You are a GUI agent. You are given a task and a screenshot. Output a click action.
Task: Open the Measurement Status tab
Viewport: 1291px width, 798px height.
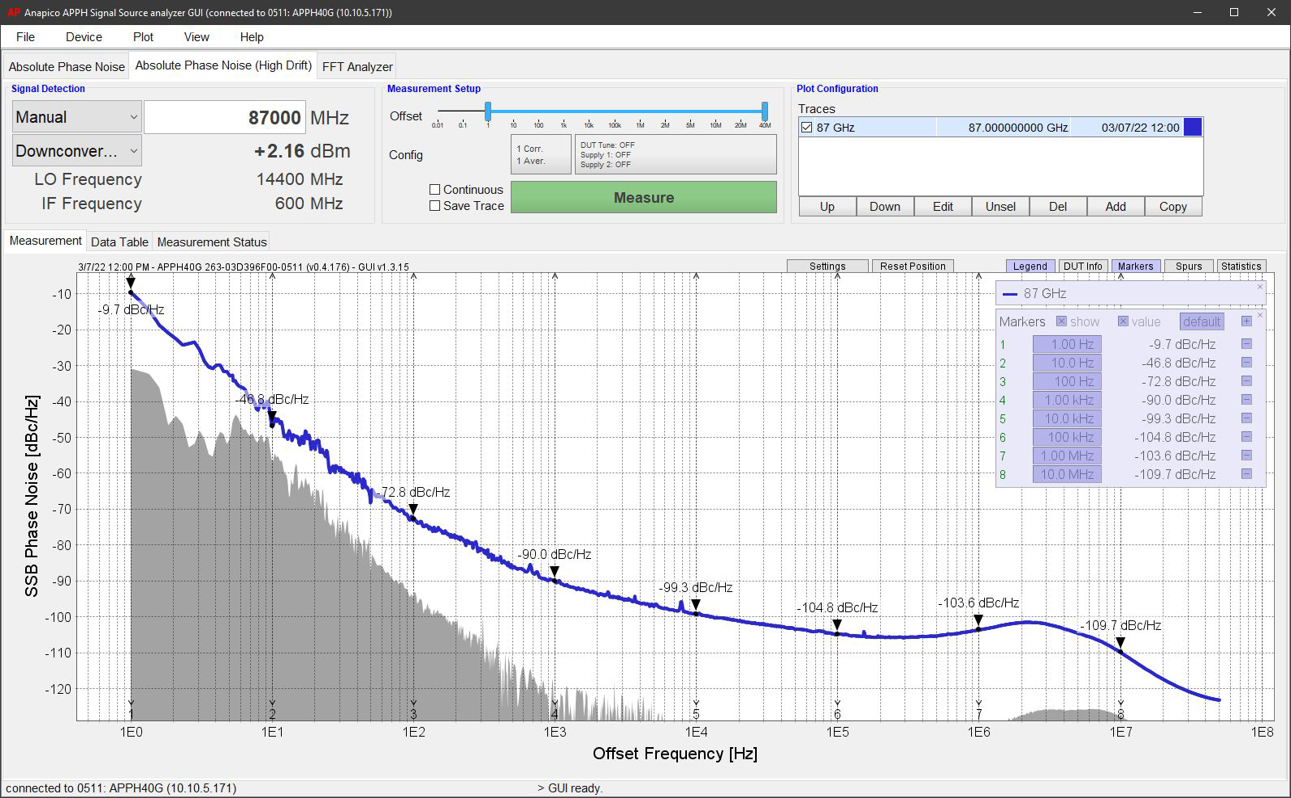pos(212,242)
